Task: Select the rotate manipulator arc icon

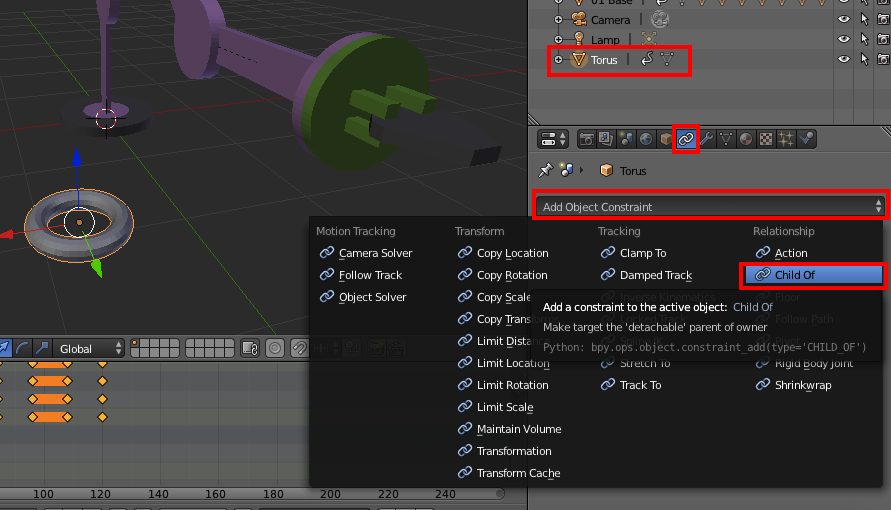Action: pyautogui.click(x=23, y=348)
